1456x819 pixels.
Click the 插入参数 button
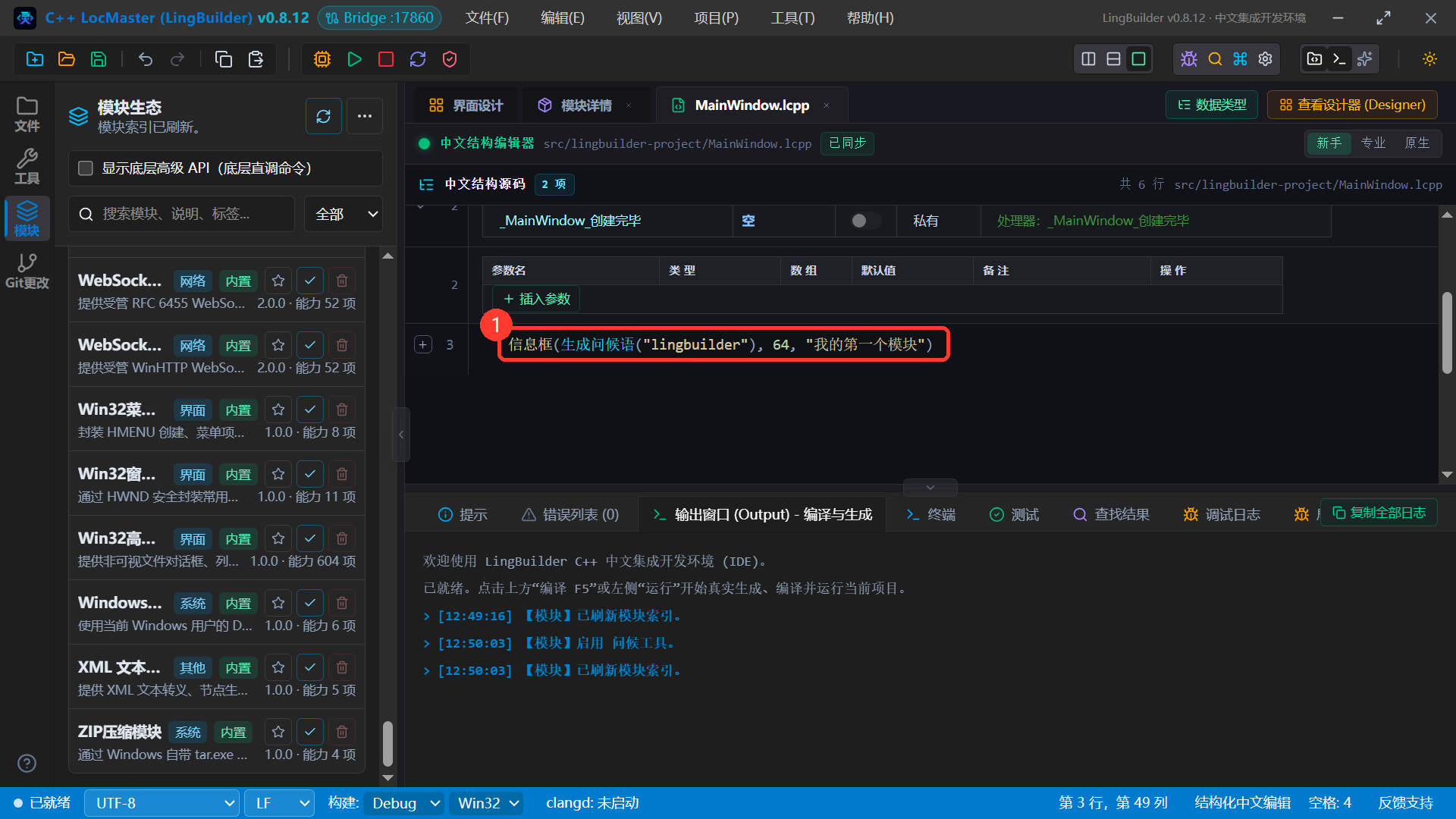[536, 299]
